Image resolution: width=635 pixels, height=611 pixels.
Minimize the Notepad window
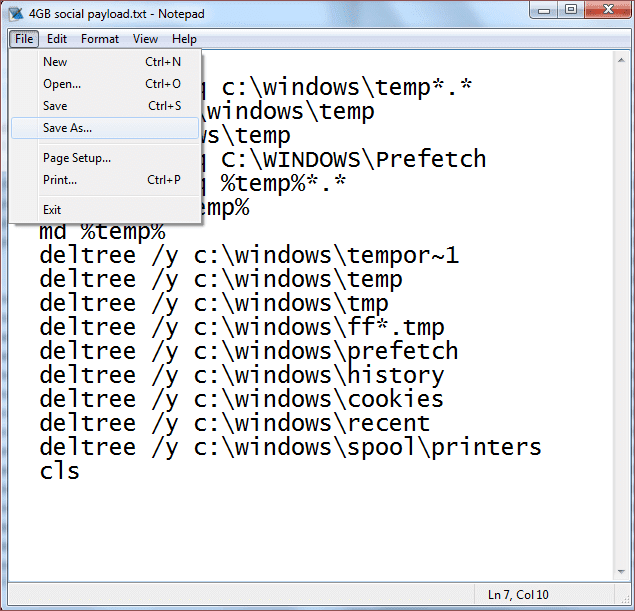coord(542,10)
